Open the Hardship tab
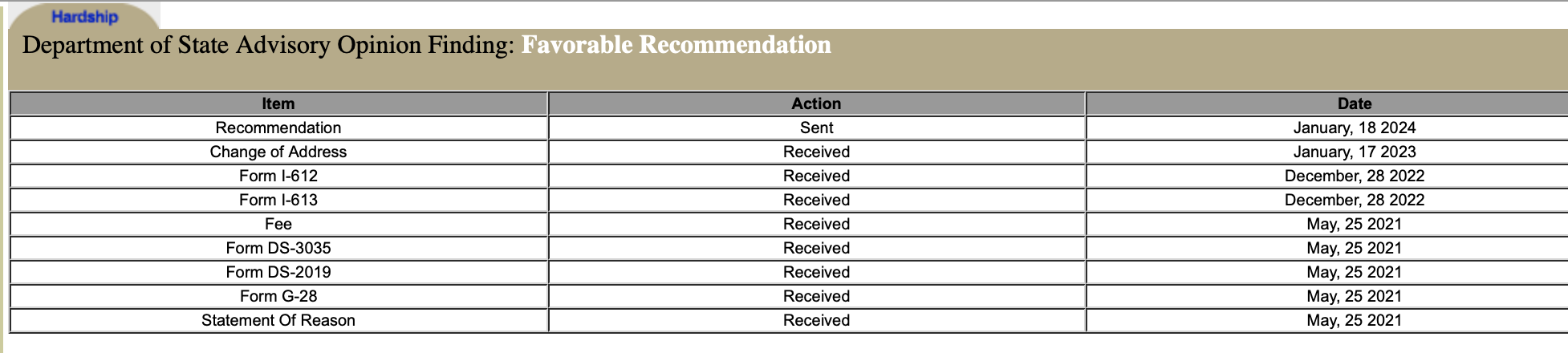Viewport: 1568px width, 353px height. click(84, 17)
